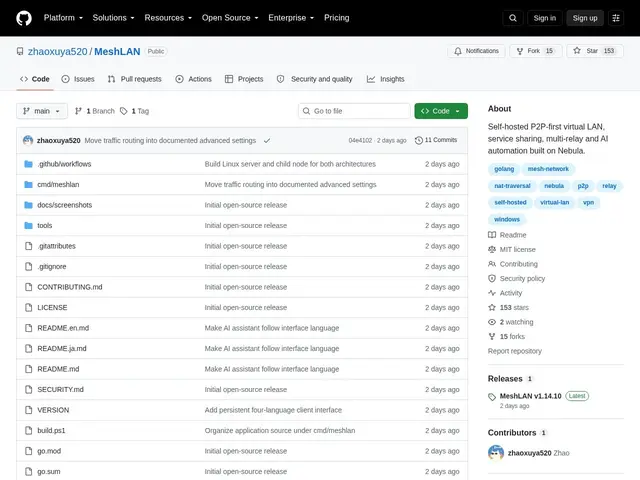
Task: Click the windows topic tag
Action: [507, 219]
